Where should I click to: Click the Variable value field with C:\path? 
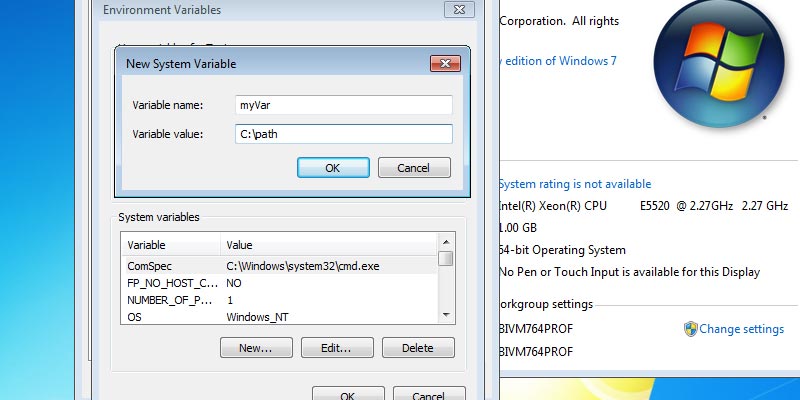(344, 134)
